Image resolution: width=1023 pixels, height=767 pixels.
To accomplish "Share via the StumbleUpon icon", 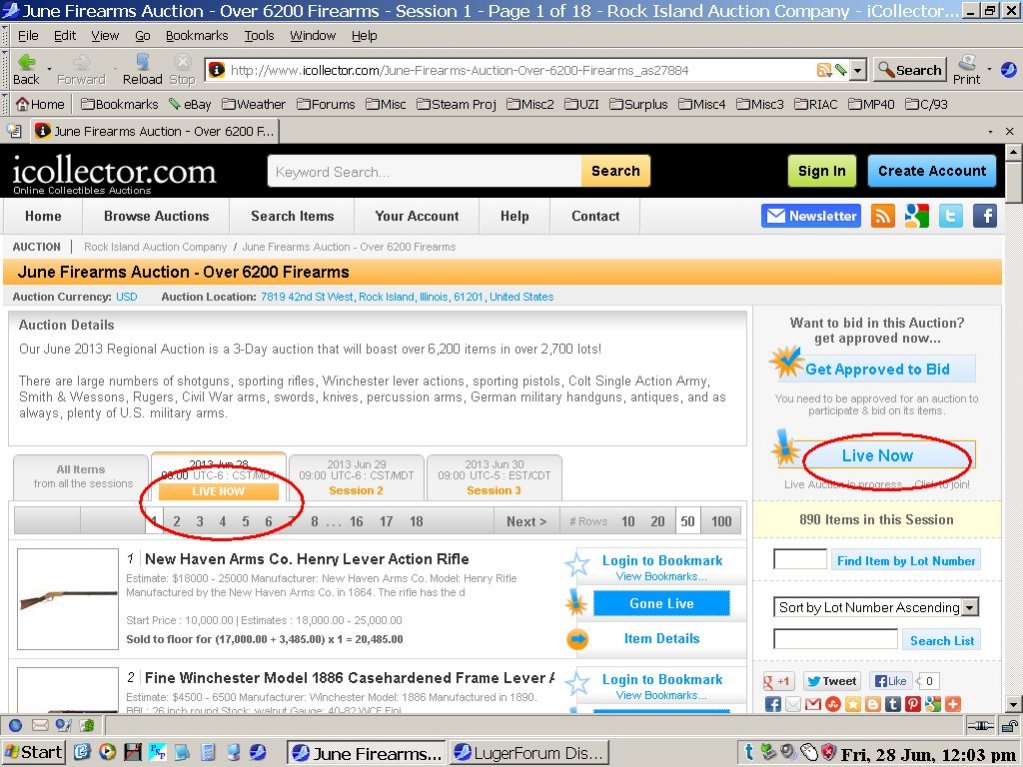I will pos(832,704).
